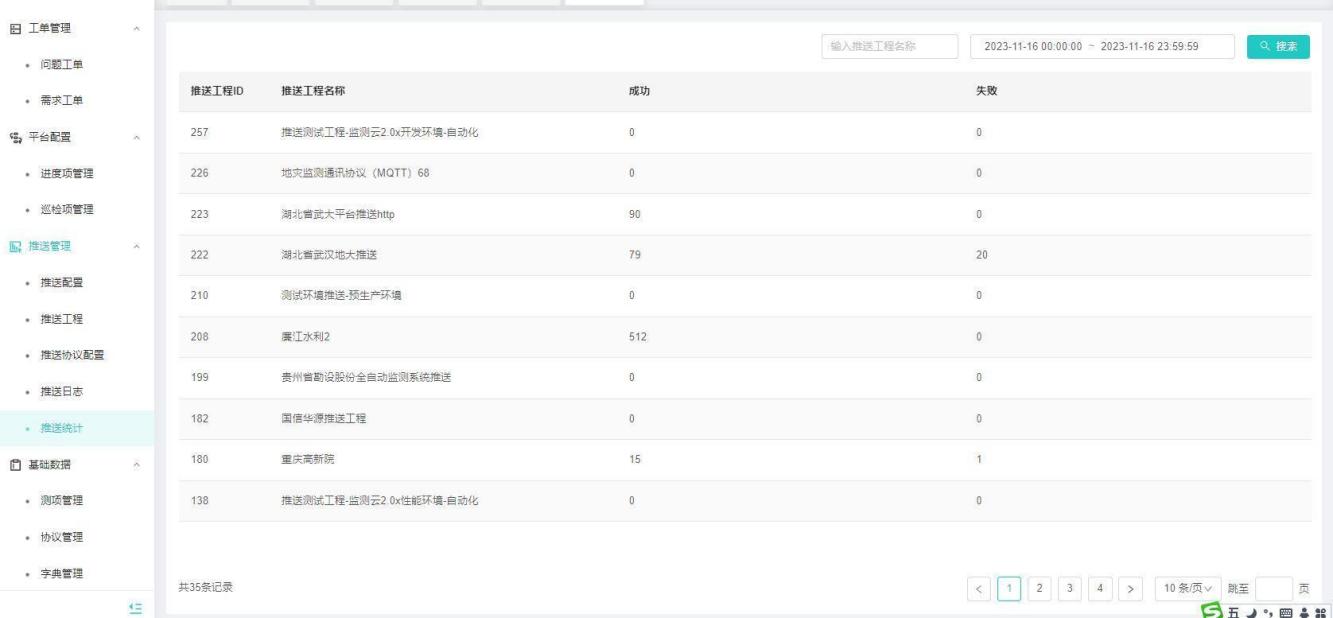Go to page 3 of results

(1071, 587)
